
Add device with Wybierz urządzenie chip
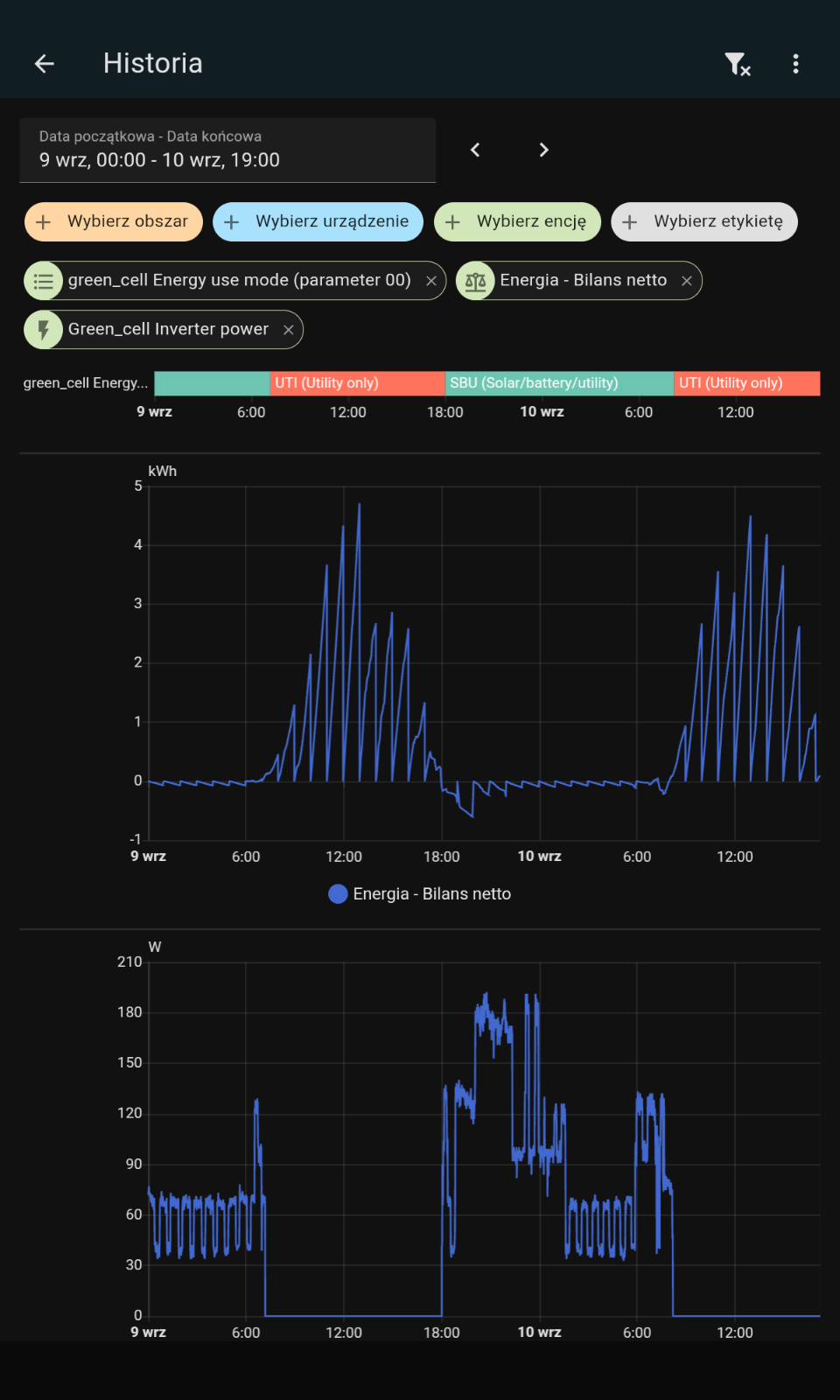tap(318, 221)
